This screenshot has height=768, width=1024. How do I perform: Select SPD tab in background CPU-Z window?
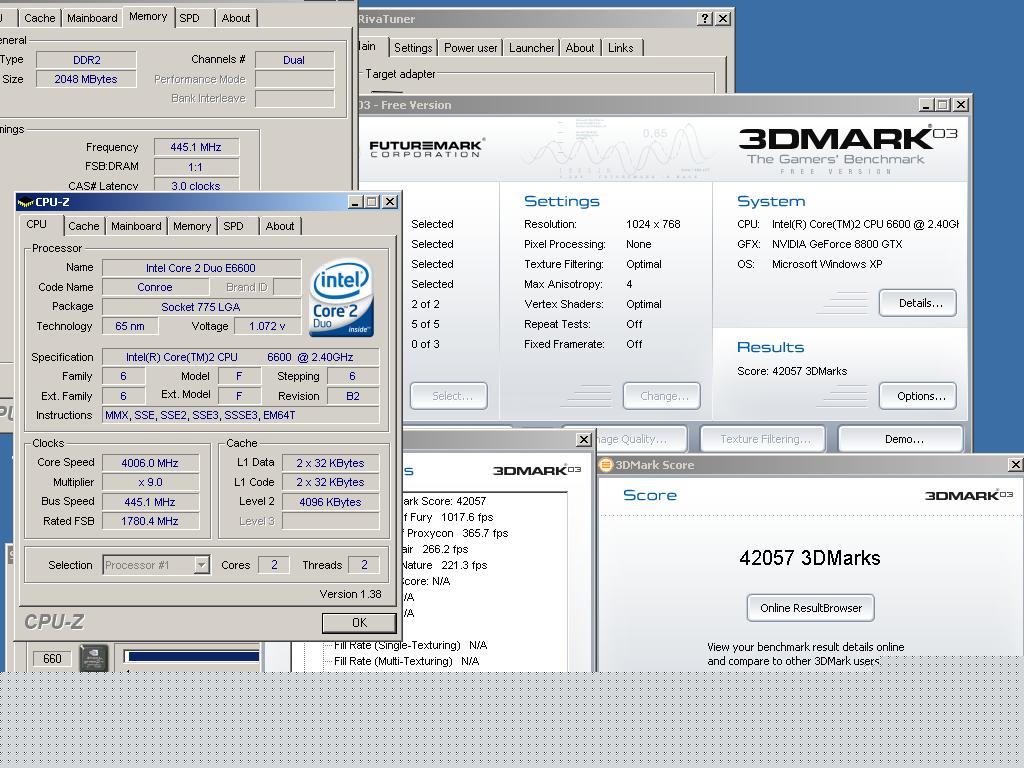coord(189,18)
